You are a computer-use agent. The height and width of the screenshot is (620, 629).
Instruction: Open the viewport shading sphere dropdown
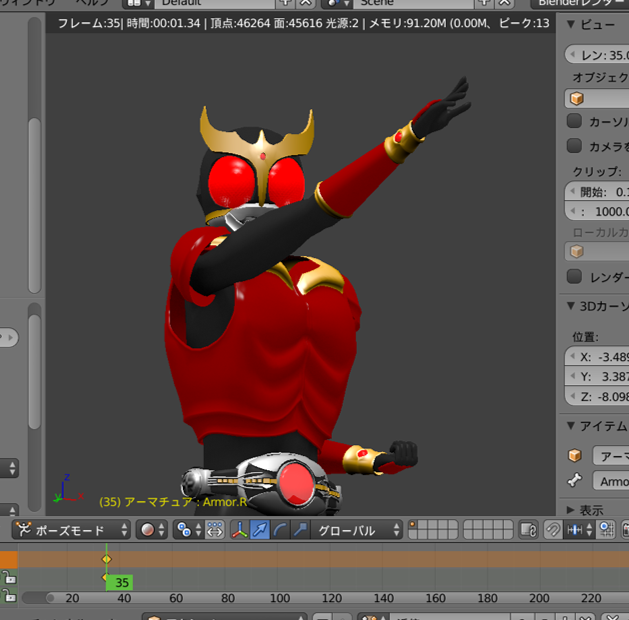tap(152, 530)
